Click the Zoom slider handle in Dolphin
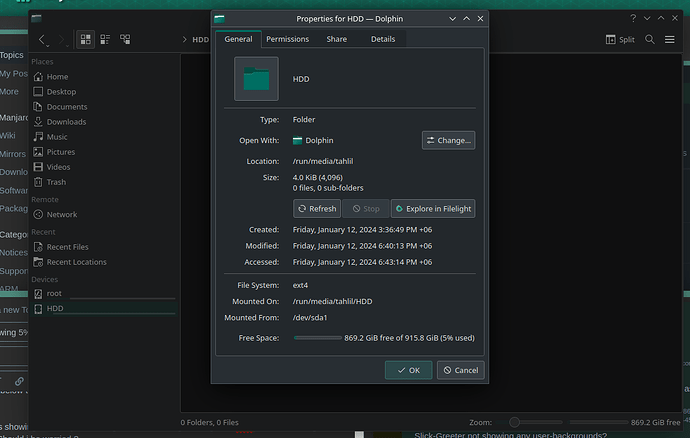The height and width of the screenshot is (438, 690). (x=514, y=422)
